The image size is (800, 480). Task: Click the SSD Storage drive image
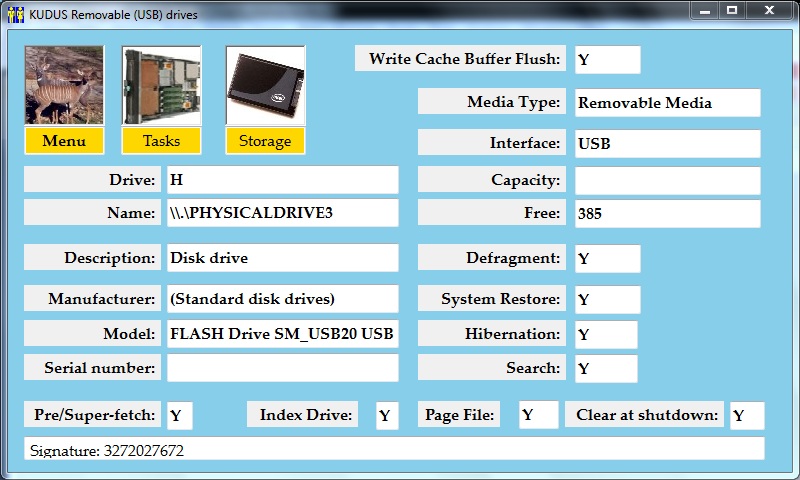(x=265, y=85)
